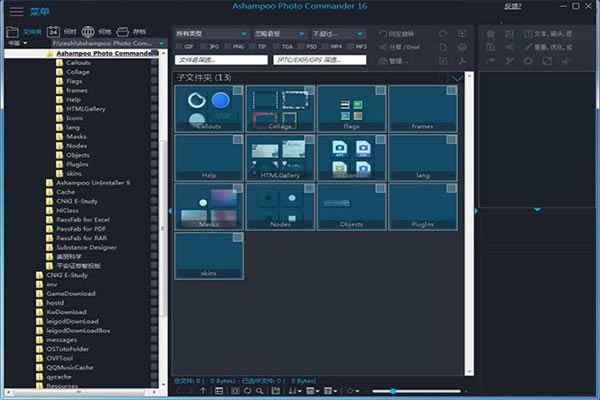Click the rotate left button
600x400 pixels.
396,34
